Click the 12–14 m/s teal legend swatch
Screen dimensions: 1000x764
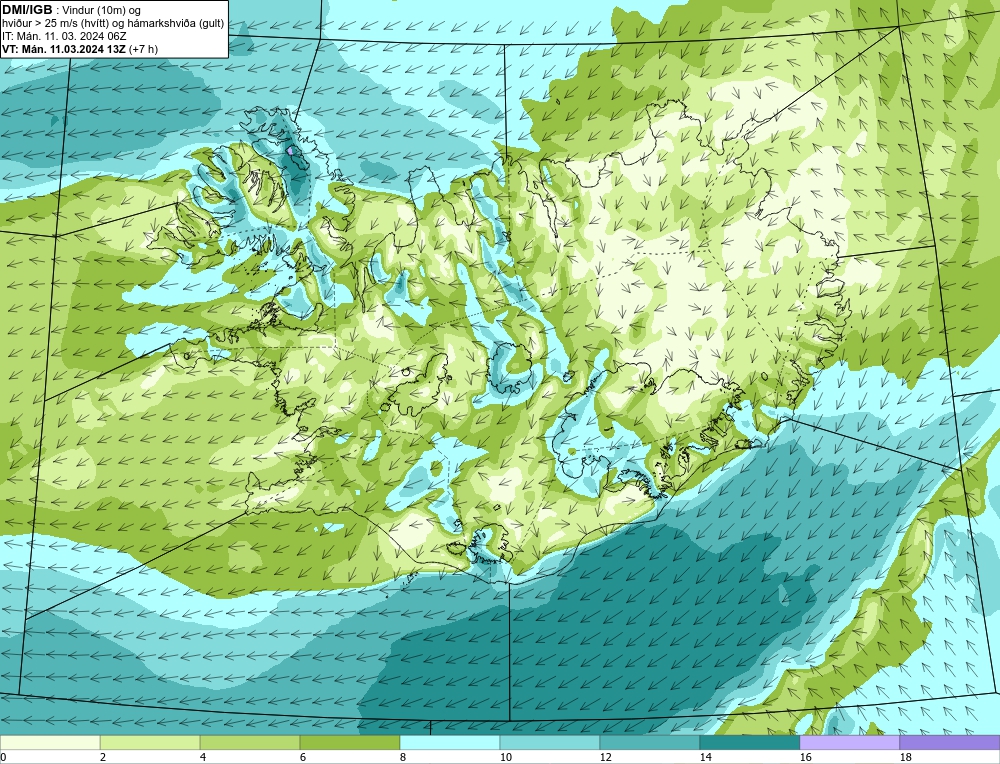[650, 743]
